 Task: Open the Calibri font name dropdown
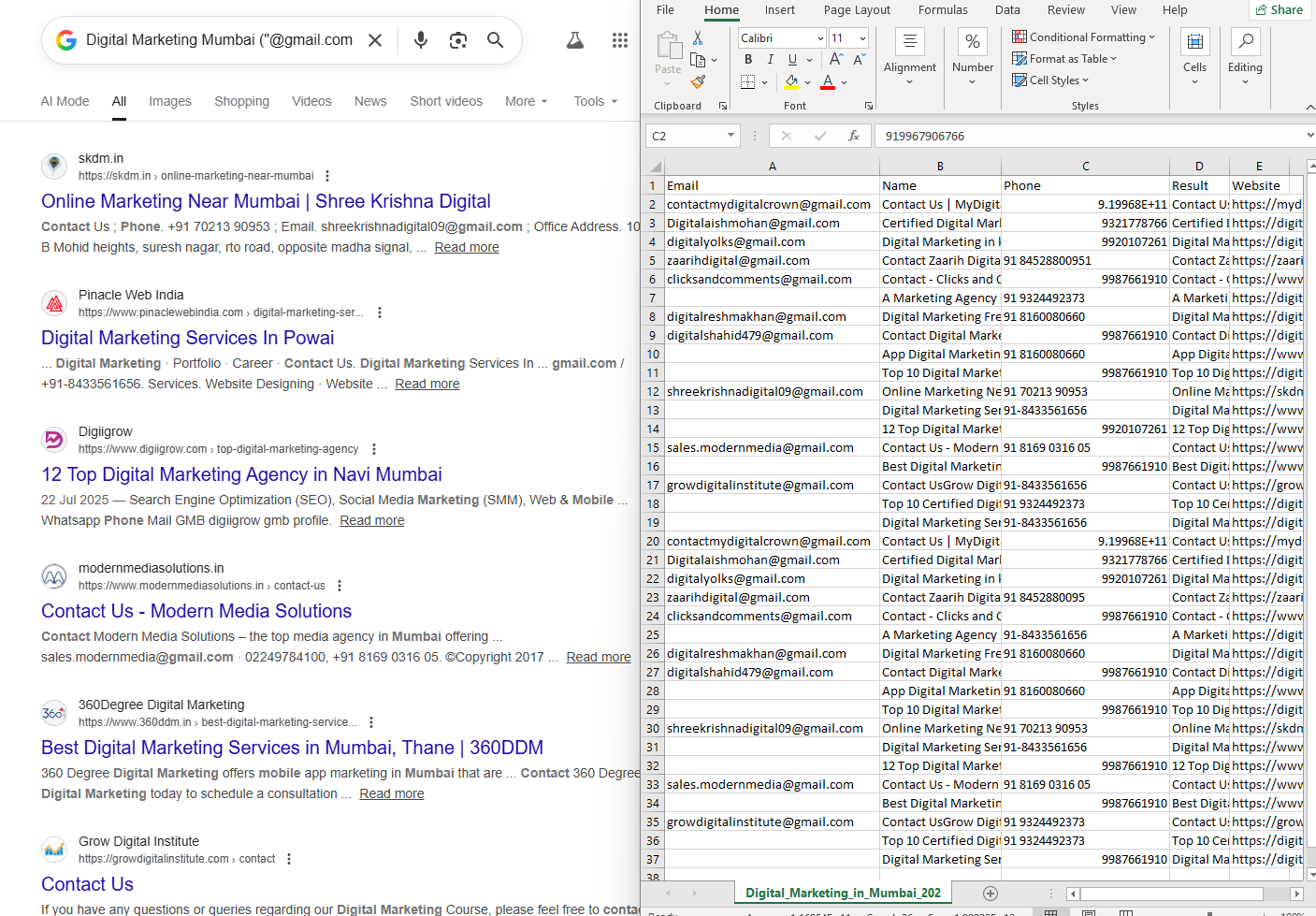tap(820, 38)
